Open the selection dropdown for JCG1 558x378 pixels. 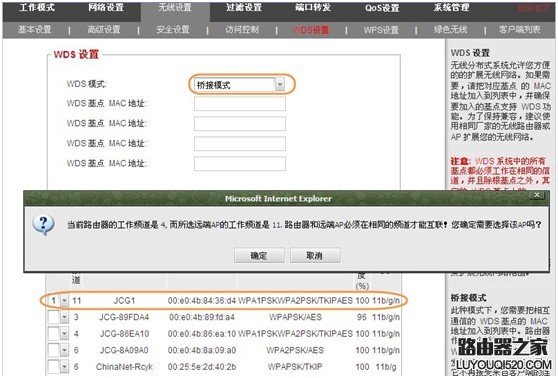click(x=64, y=301)
